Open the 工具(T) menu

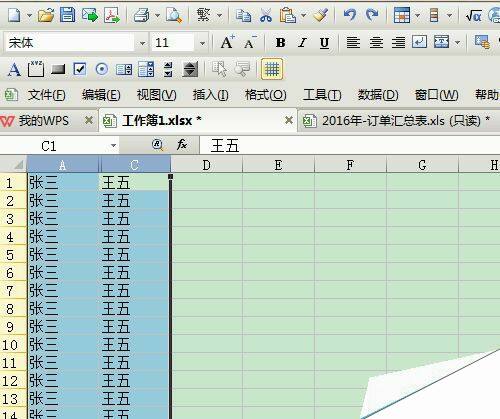(322, 95)
